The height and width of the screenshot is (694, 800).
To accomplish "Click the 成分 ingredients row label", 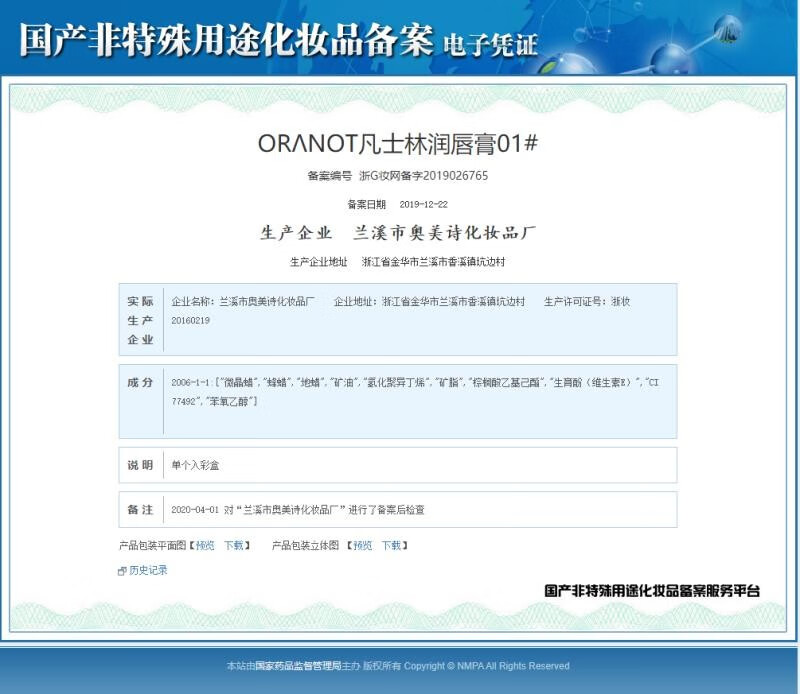I will 140,382.
